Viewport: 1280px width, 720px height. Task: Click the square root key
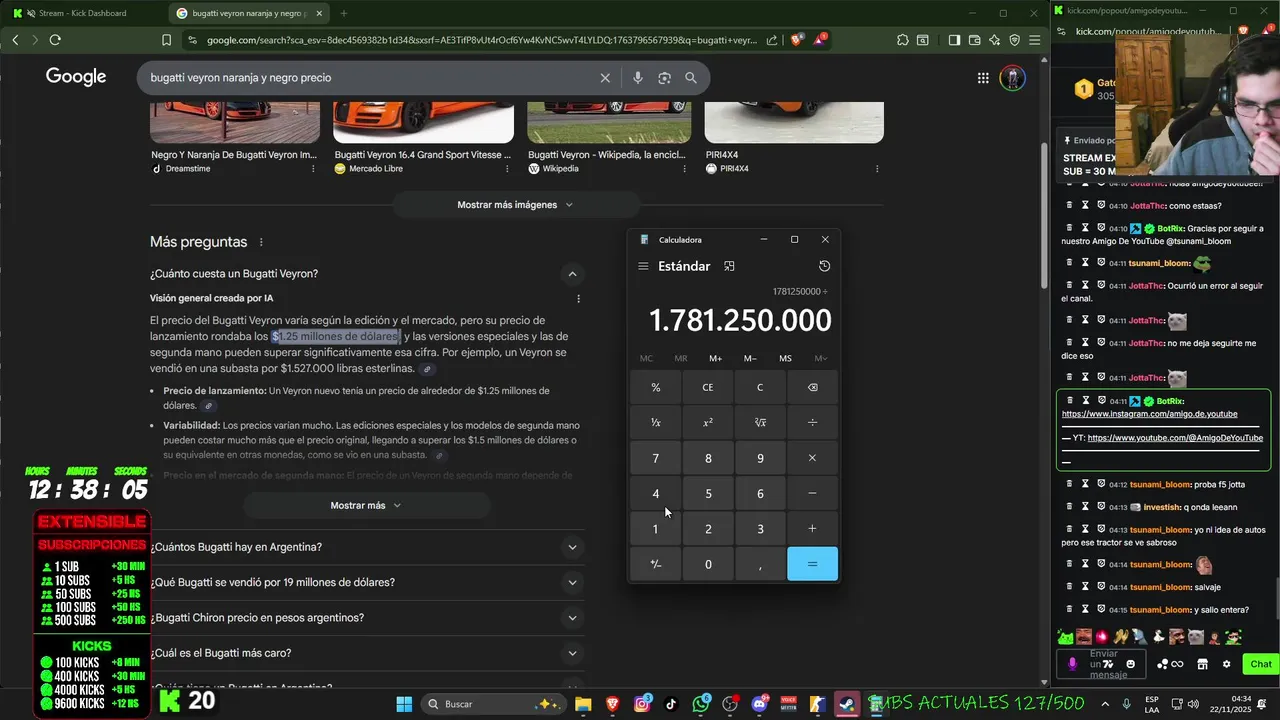point(760,423)
